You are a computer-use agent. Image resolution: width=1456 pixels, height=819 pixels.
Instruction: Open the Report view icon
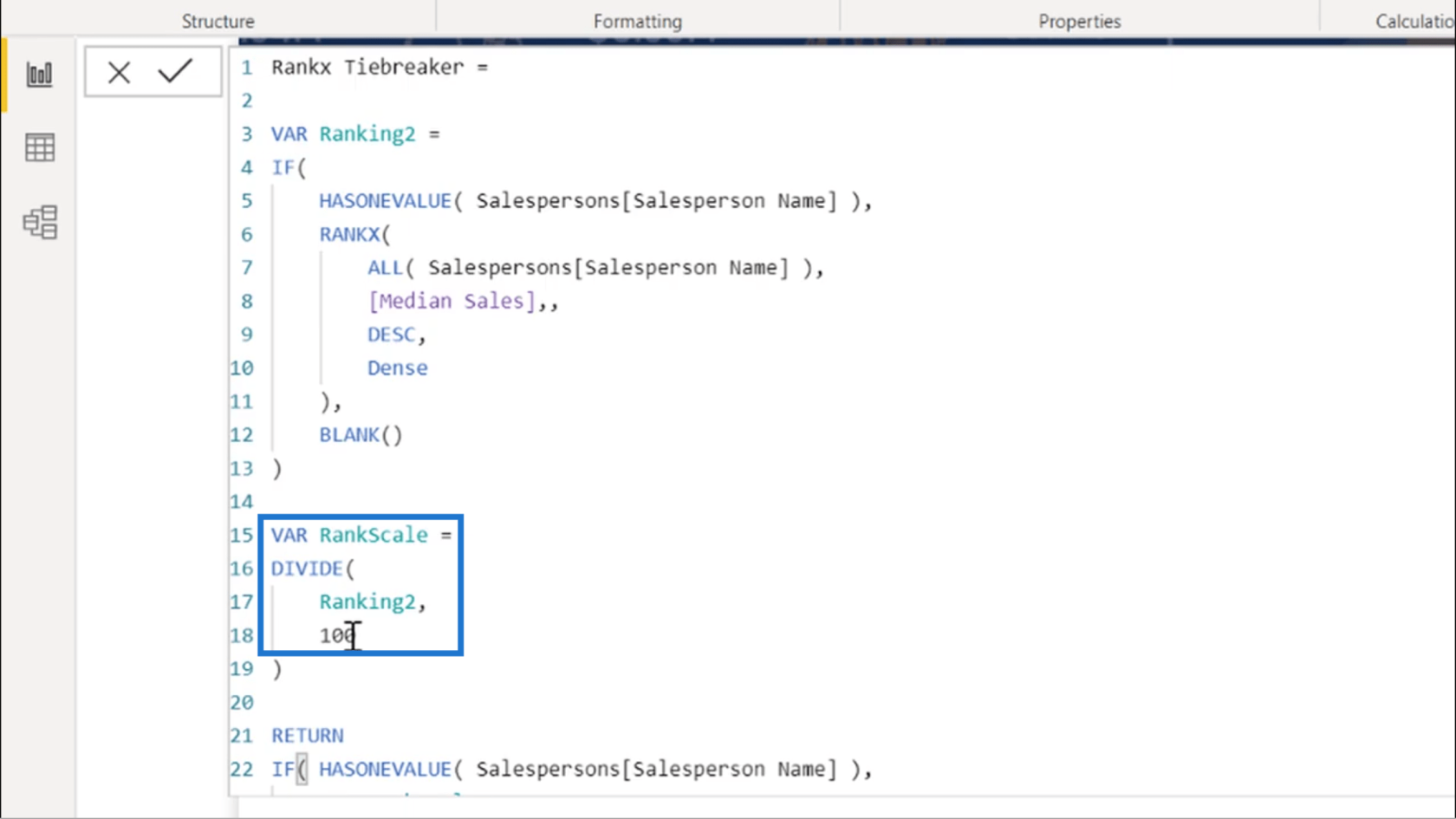(39, 75)
